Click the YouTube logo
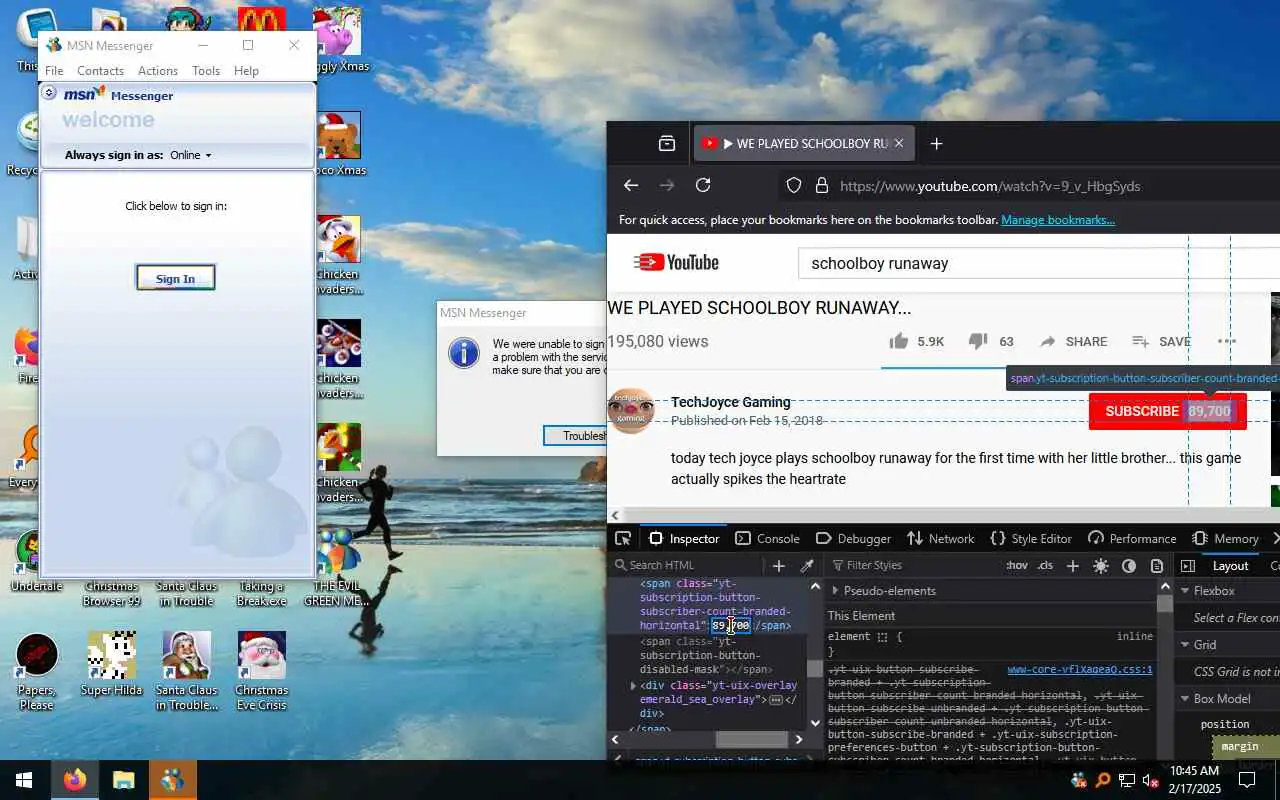 676,263
